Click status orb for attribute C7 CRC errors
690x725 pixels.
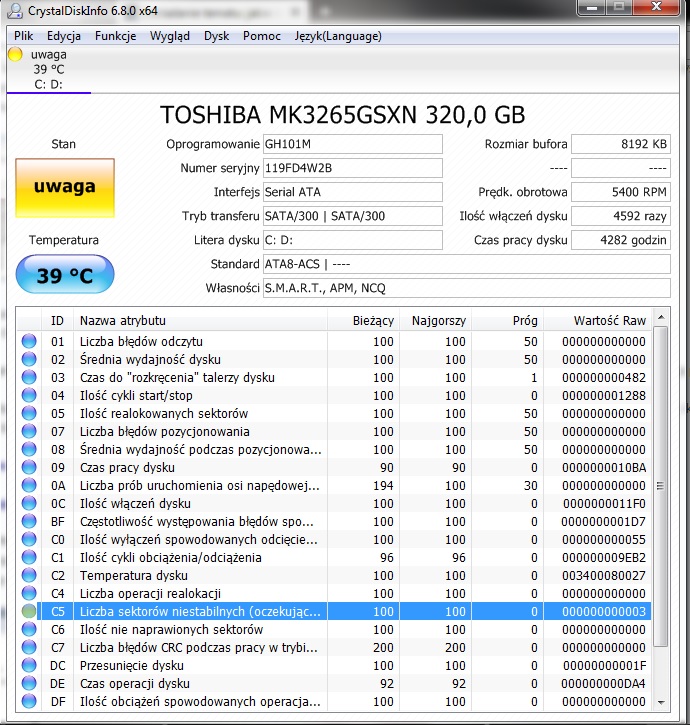(x=29, y=648)
